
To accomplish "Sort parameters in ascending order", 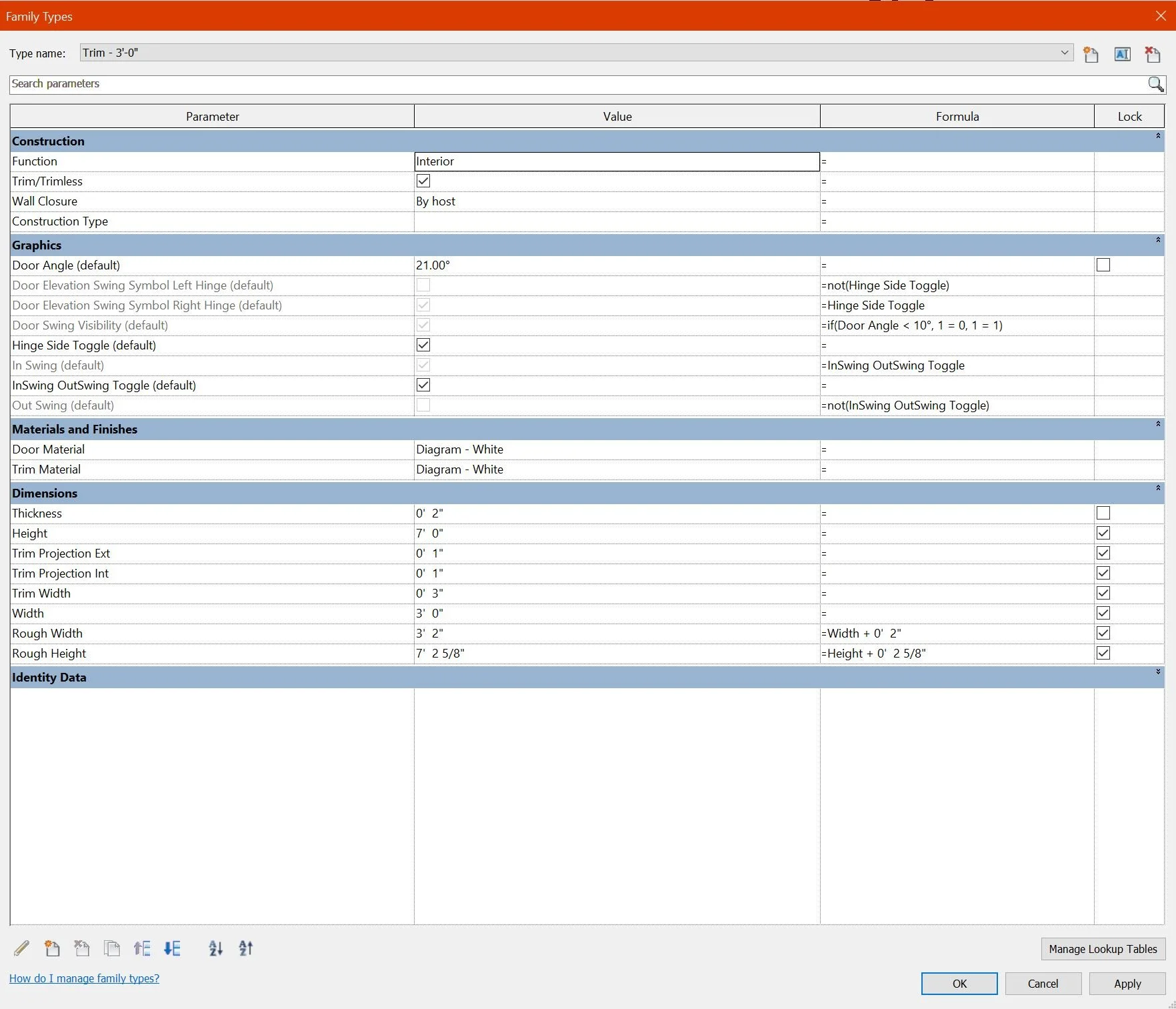I will [216, 948].
